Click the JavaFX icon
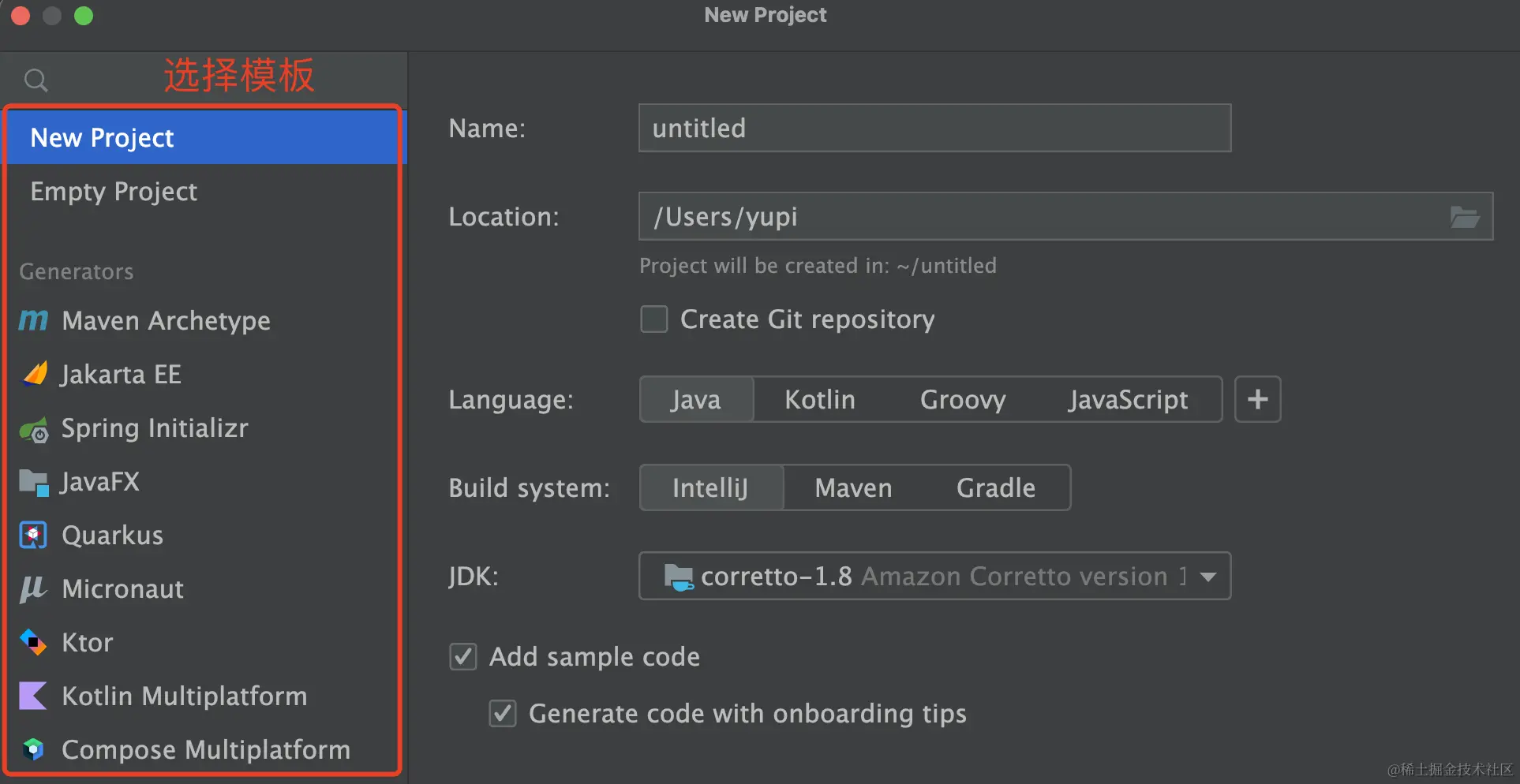 pyautogui.click(x=34, y=482)
